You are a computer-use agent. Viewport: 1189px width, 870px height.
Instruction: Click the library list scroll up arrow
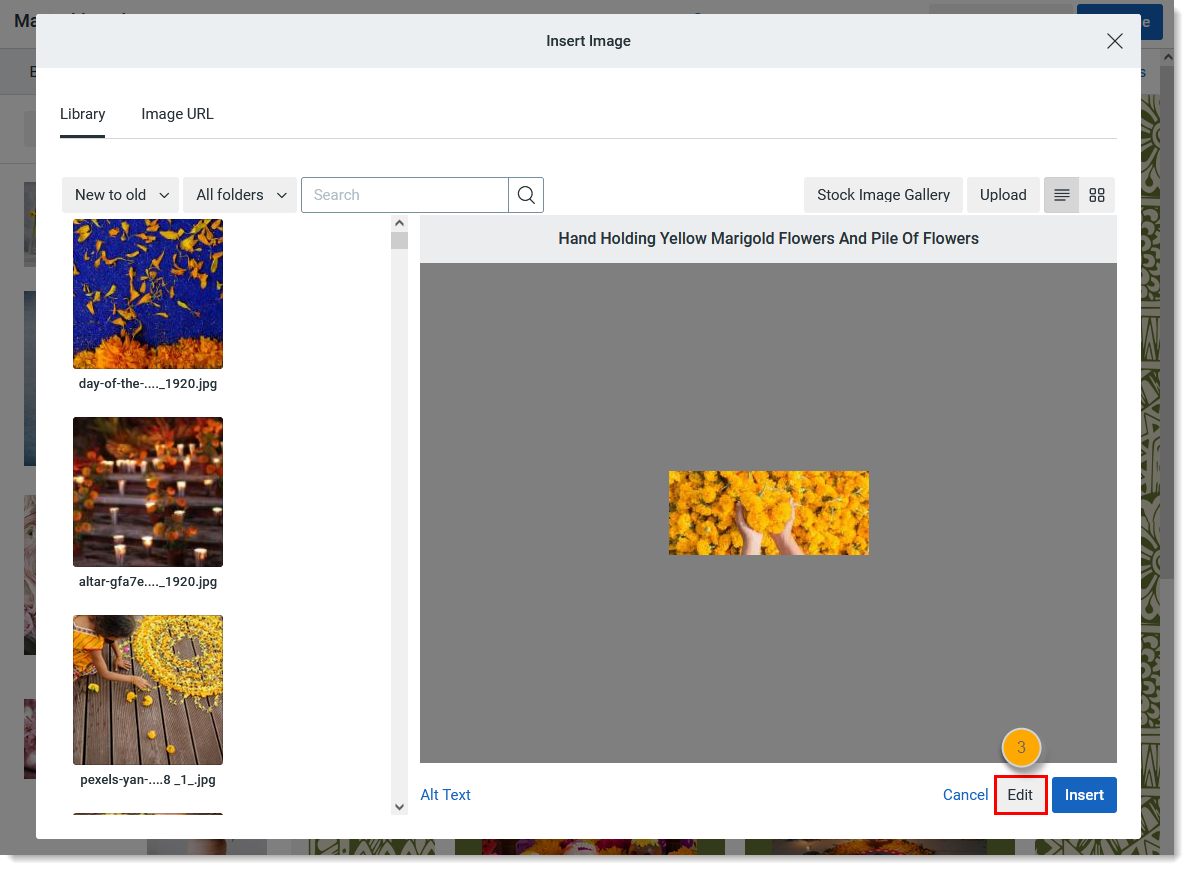pos(400,224)
